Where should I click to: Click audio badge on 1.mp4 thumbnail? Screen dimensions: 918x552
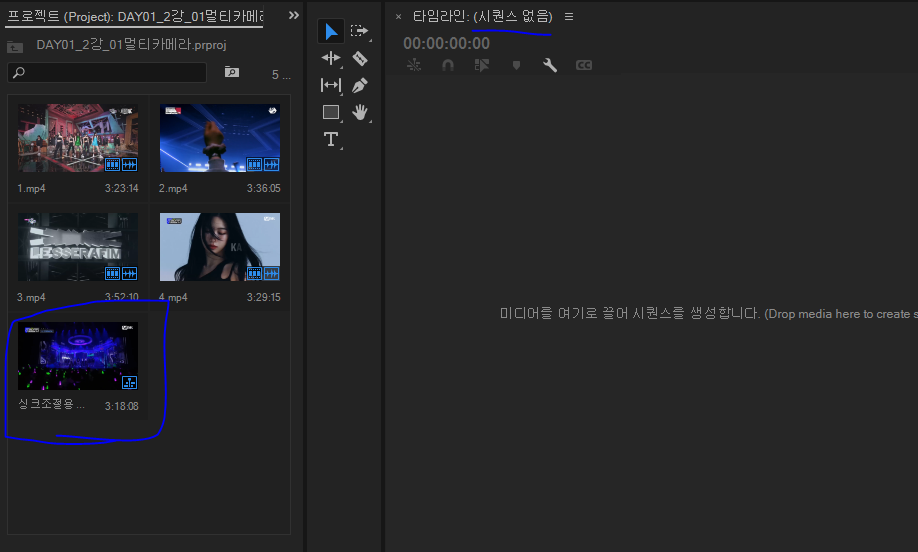[129, 164]
